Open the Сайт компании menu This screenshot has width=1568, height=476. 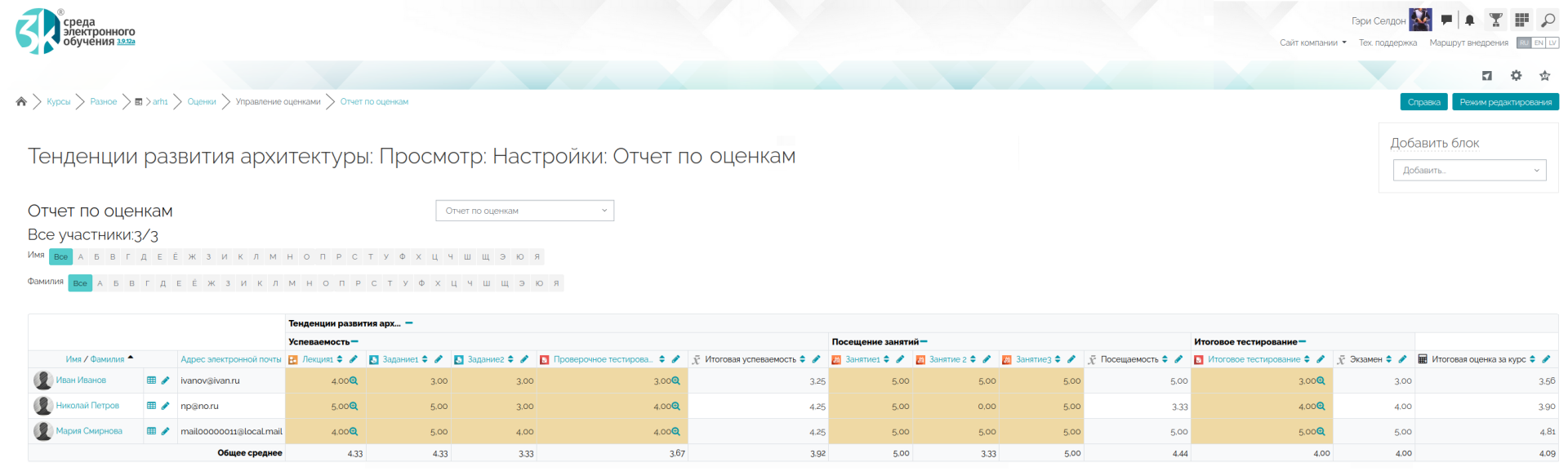click(x=1312, y=42)
